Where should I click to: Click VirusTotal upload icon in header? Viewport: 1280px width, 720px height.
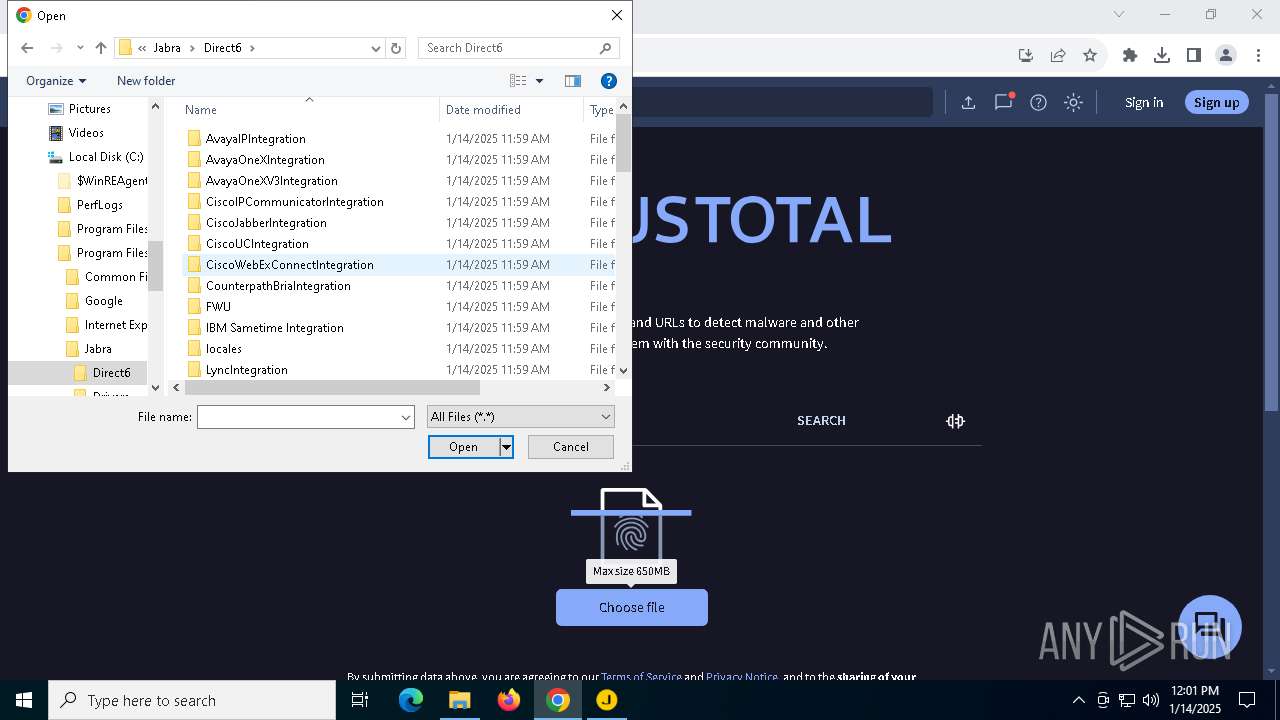pyautogui.click(x=968, y=102)
